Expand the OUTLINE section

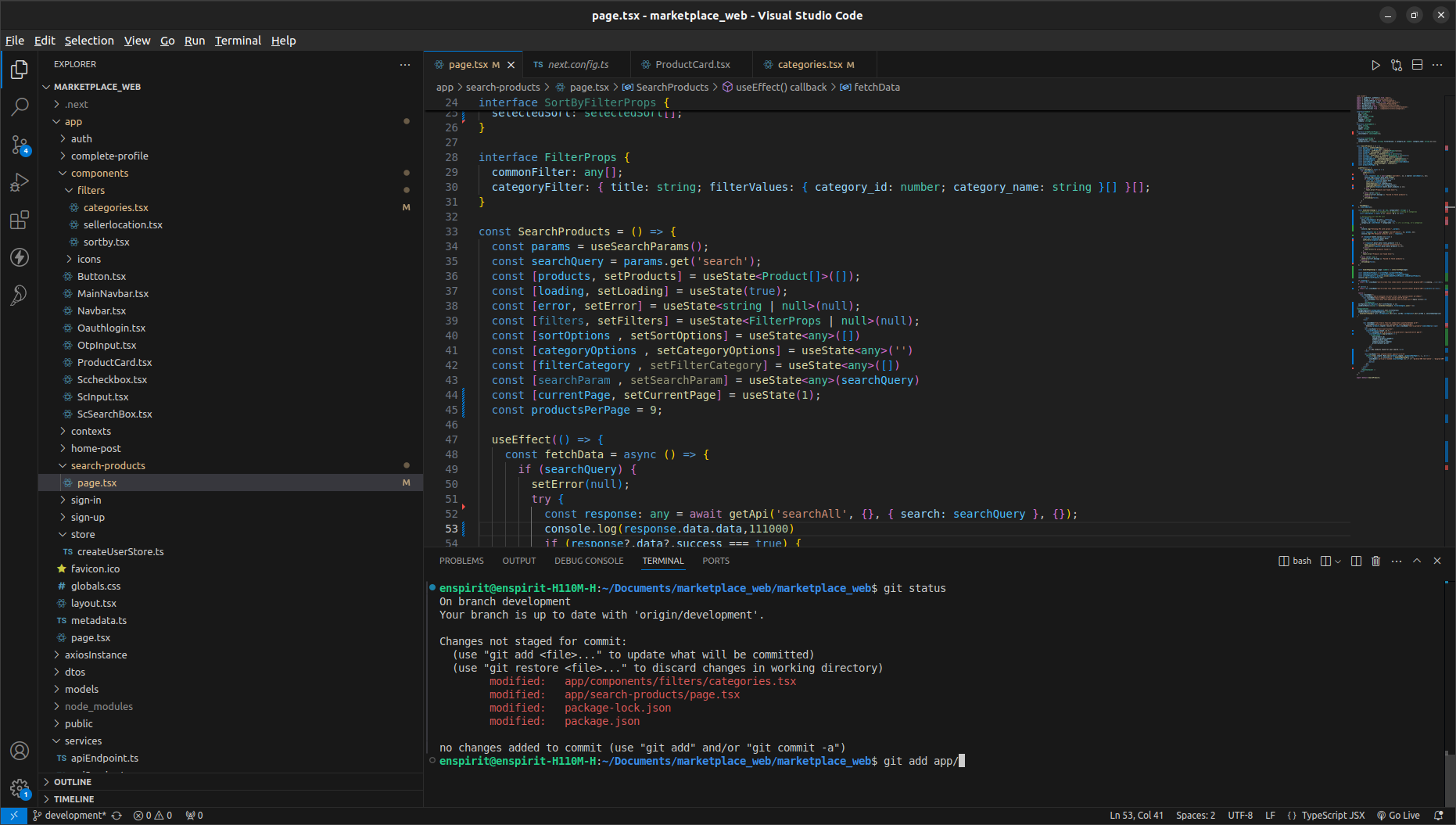point(73,782)
